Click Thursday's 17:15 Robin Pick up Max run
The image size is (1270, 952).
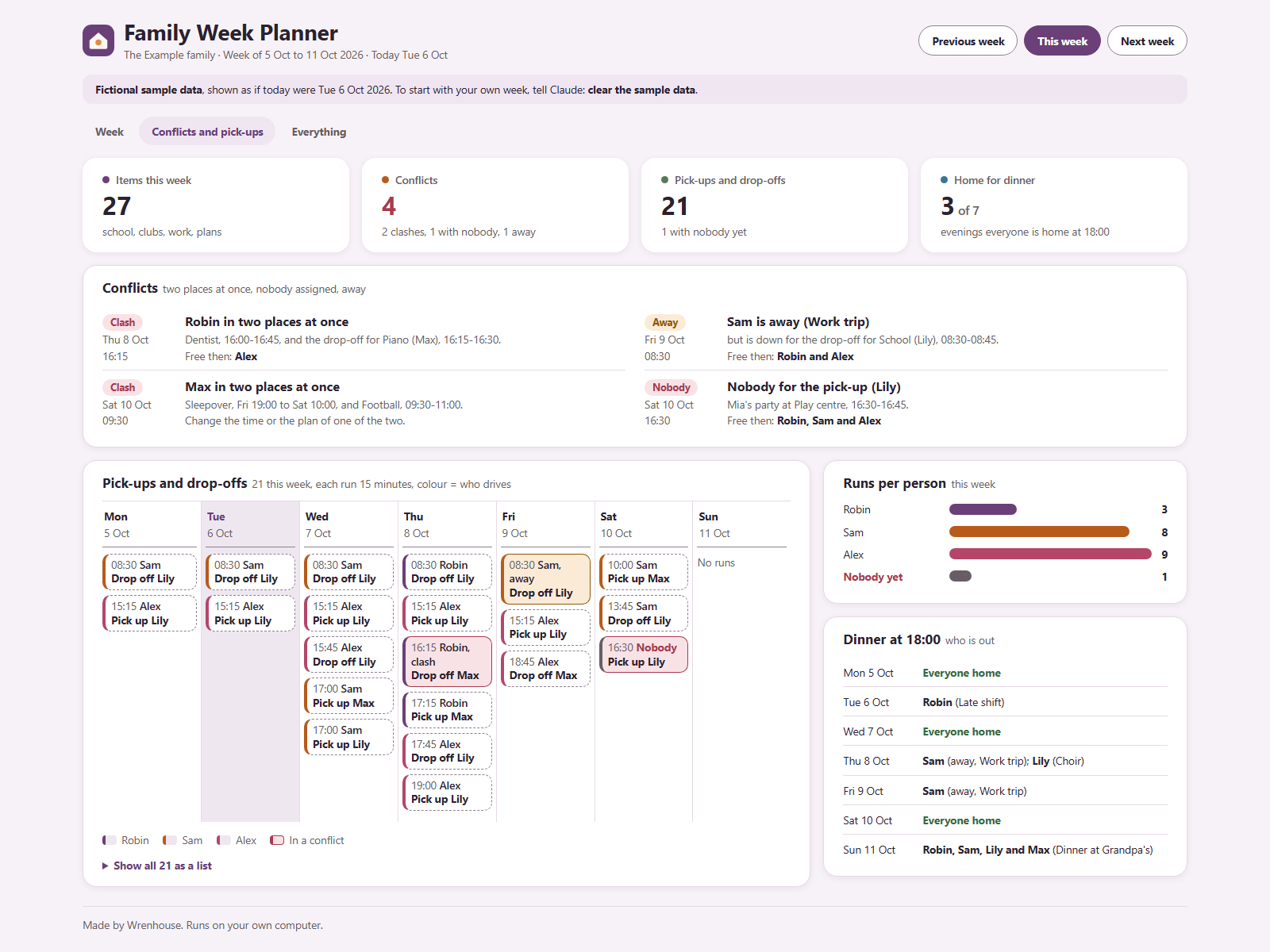click(447, 710)
